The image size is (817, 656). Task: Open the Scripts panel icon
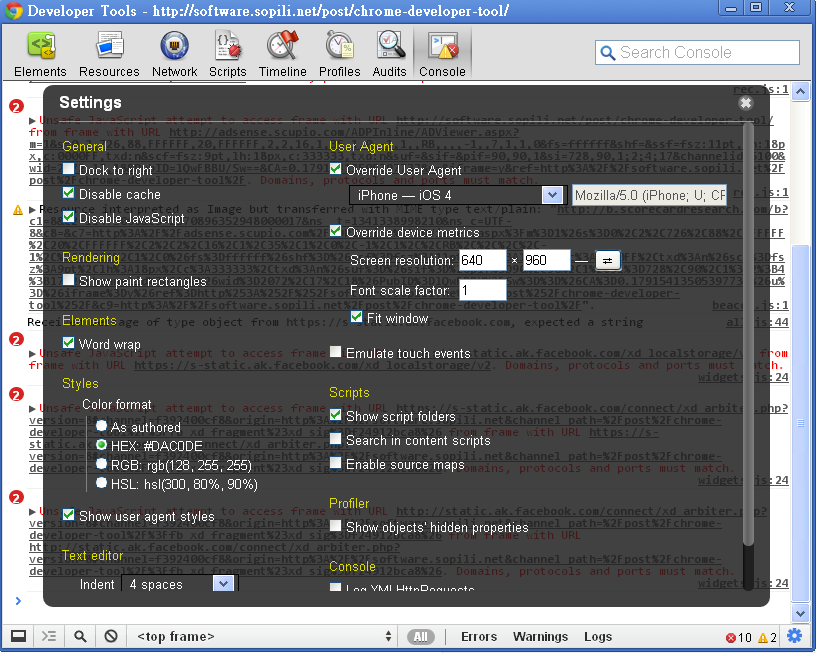[228, 46]
